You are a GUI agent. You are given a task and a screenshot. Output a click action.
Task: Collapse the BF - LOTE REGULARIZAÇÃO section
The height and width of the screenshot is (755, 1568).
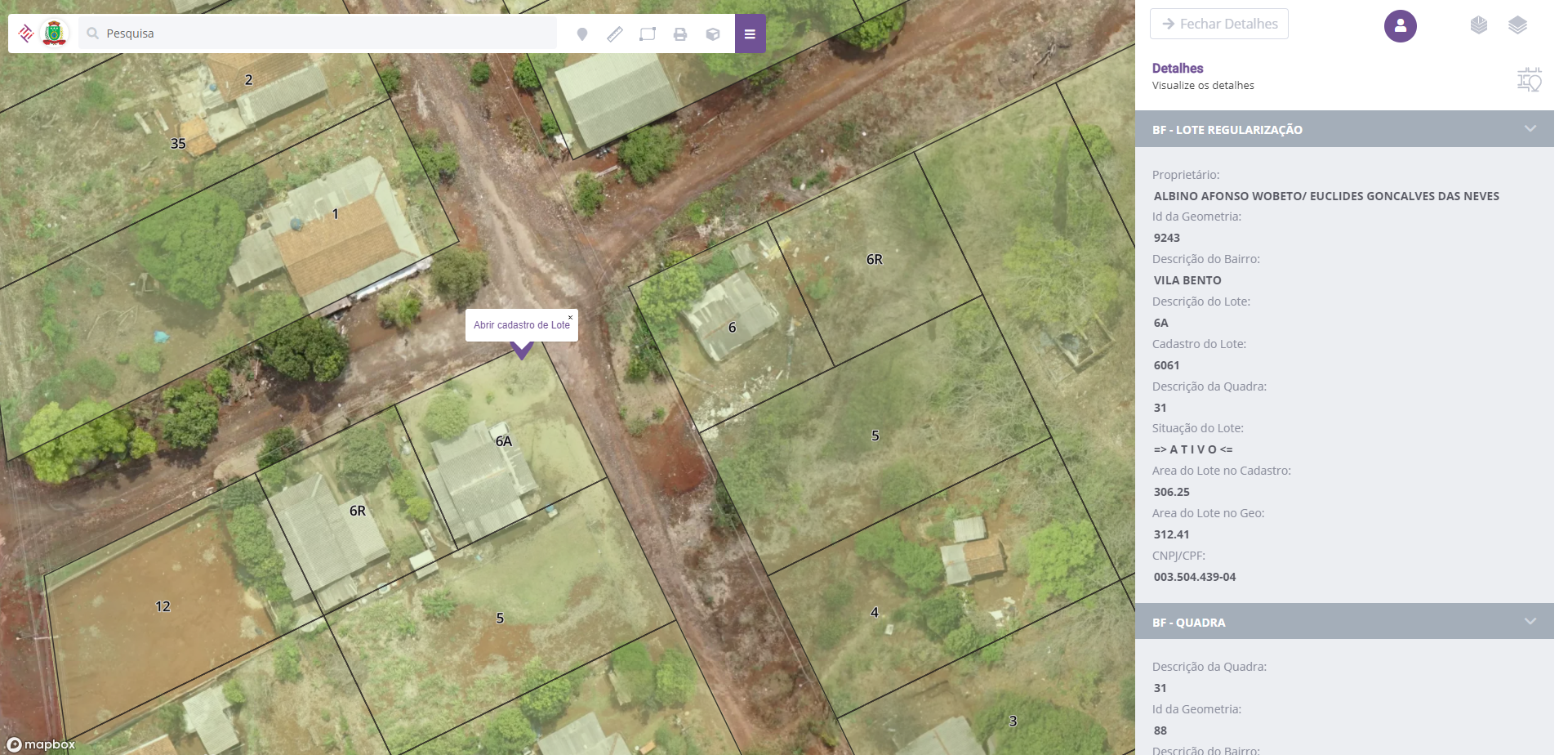[x=1530, y=129]
